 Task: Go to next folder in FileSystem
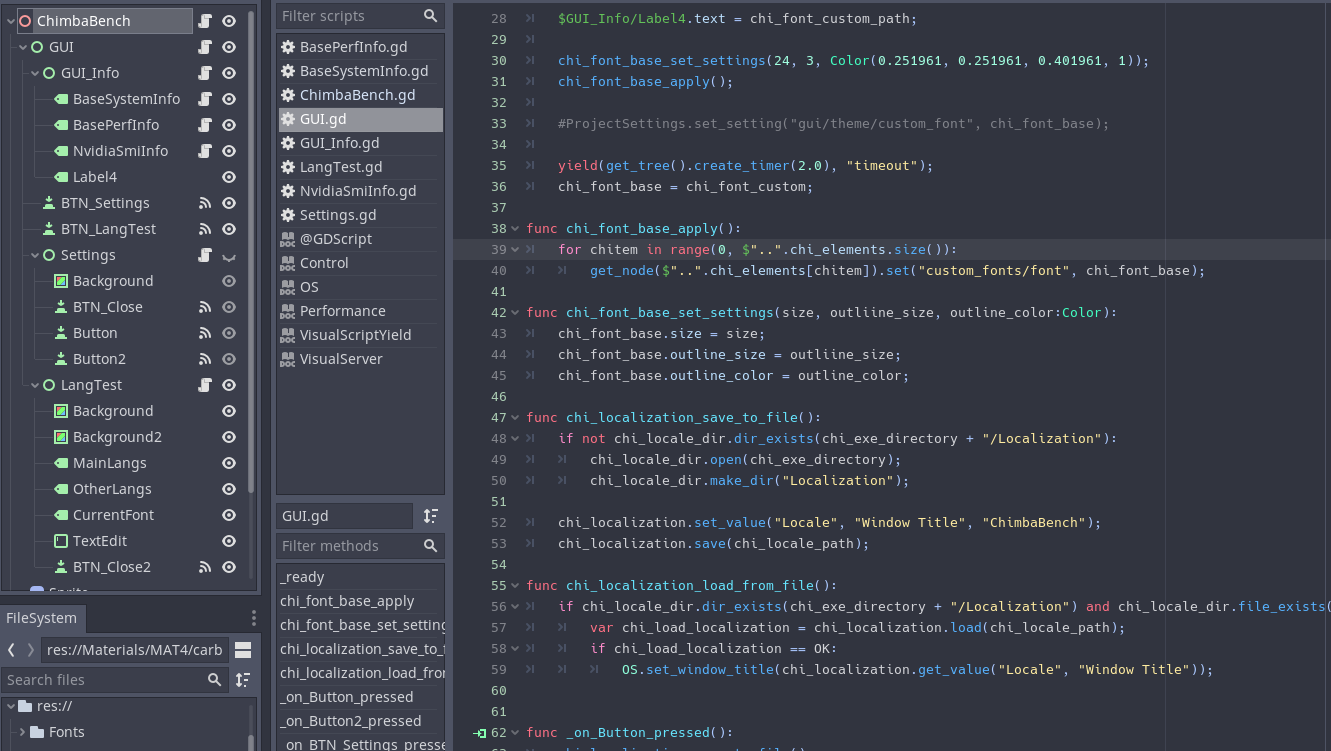tap(31, 650)
